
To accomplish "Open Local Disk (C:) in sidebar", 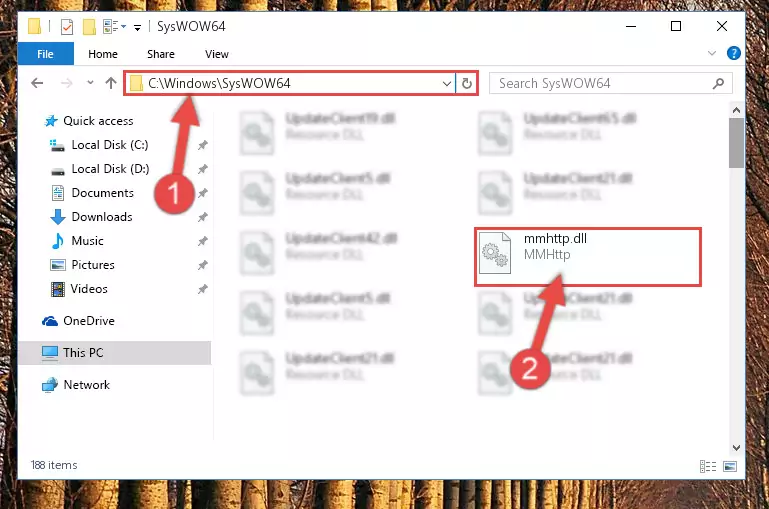I will click(110, 145).
